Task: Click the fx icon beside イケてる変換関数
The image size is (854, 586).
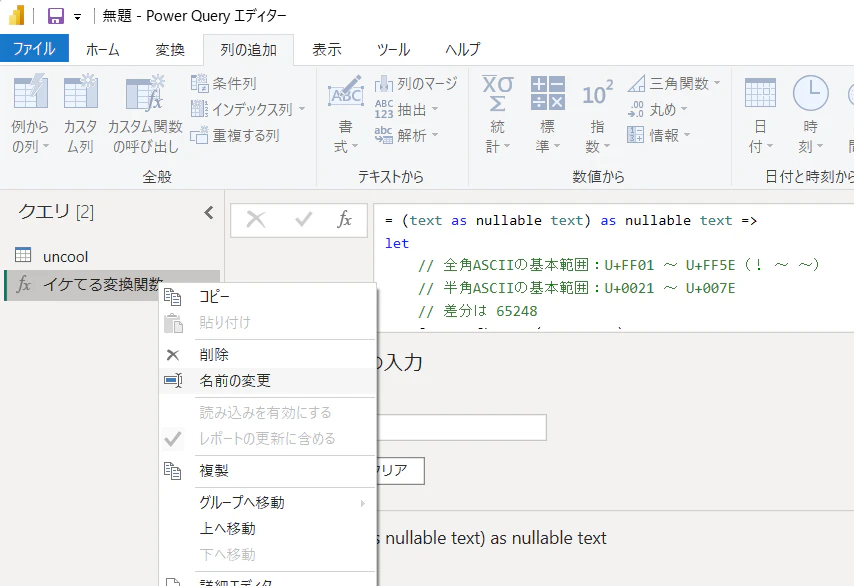Action: click(23, 284)
